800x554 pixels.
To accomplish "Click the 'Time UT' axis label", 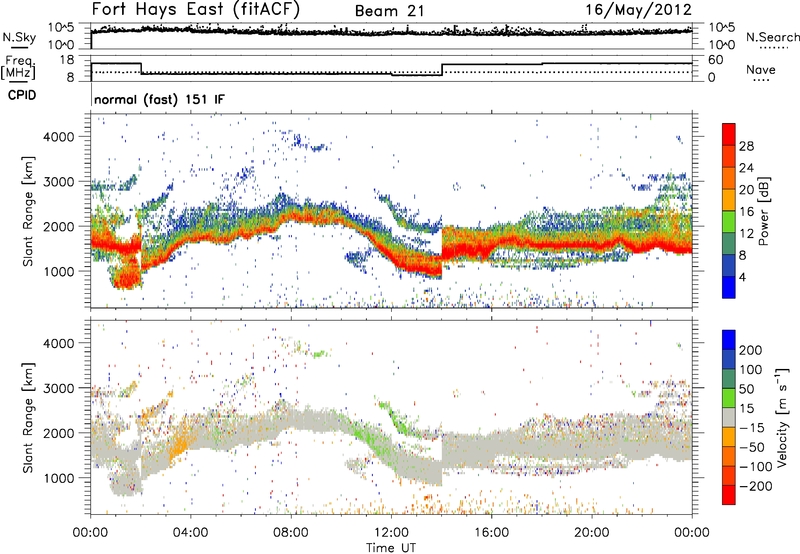I will coord(391,548).
